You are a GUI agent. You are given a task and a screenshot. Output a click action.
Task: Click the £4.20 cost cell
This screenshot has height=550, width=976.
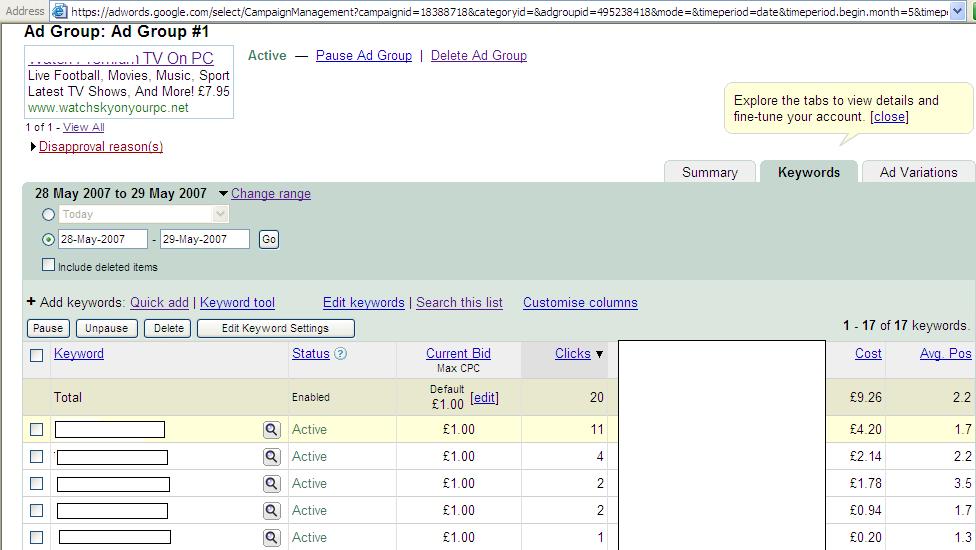[866, 429]
